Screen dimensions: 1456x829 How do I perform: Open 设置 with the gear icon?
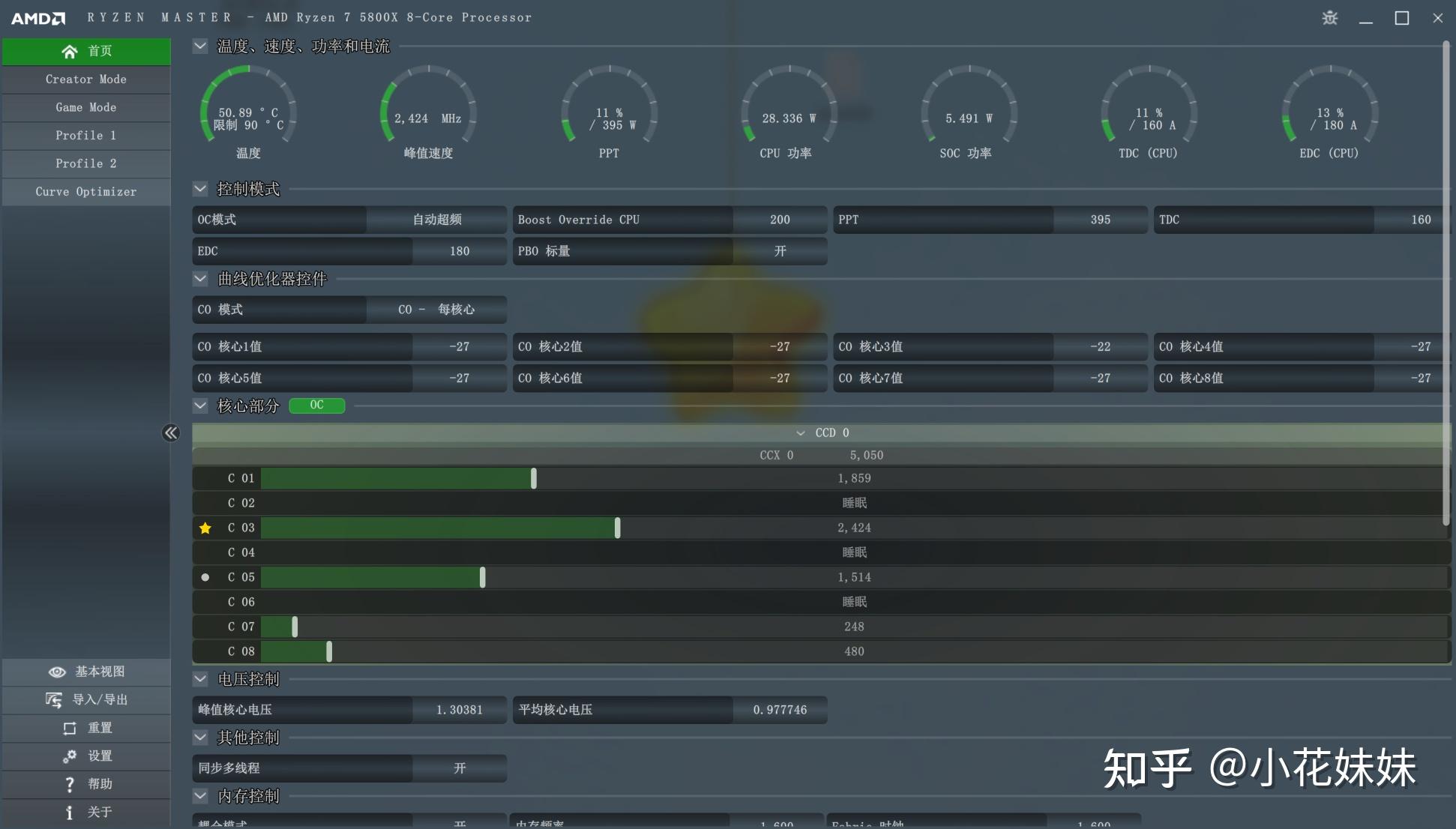pos(70,756)
